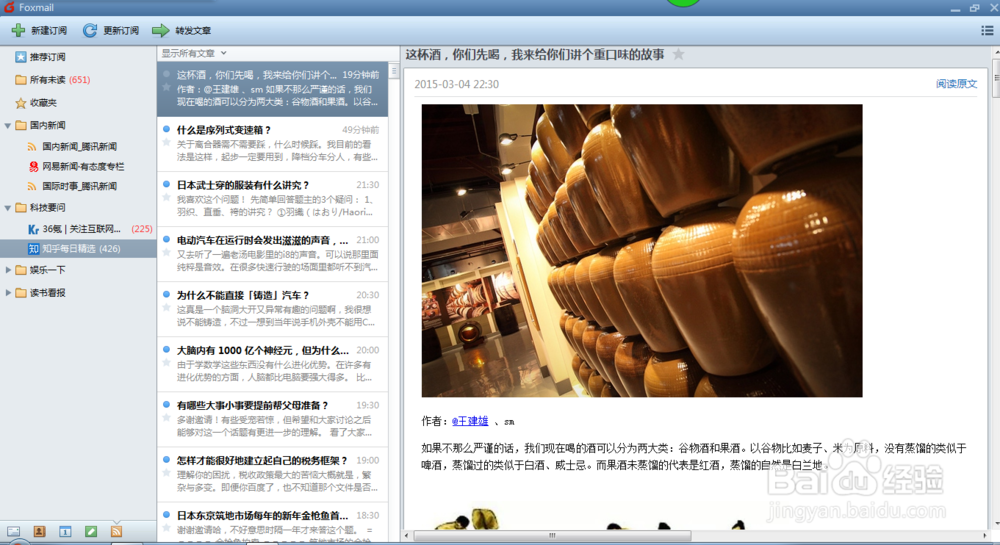Star the open article in reading pane header
This screenshot has height=545, width=1000.
[x=679, y=55]
